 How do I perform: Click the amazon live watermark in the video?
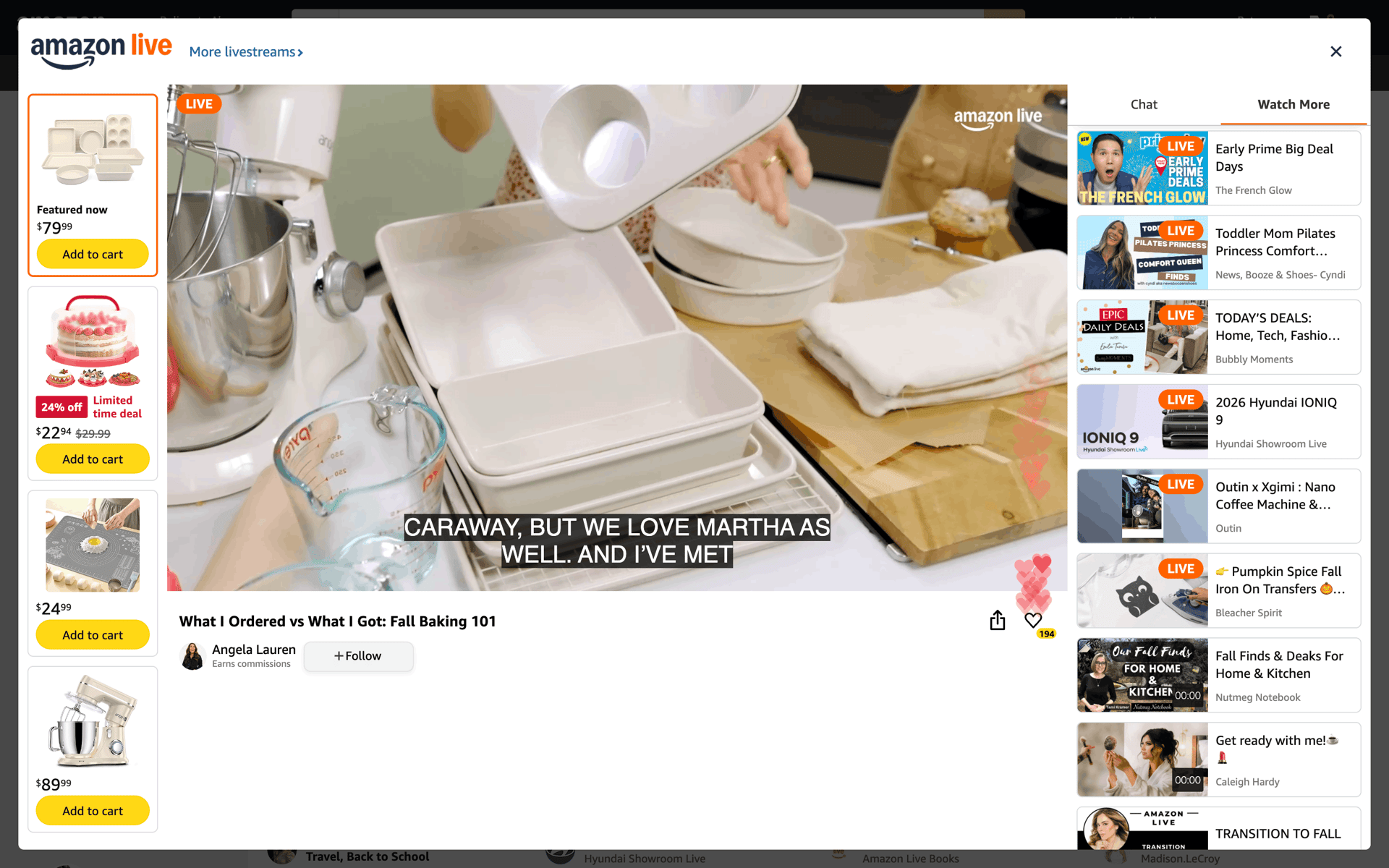[x=998, y=118]
